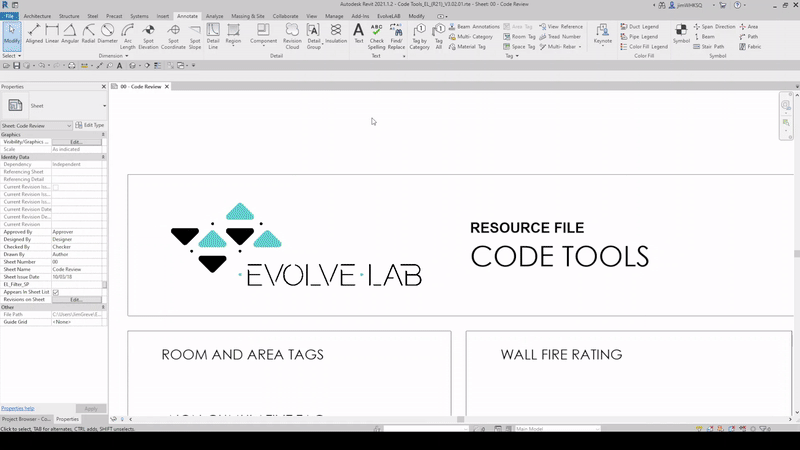Select the Text tool

[x=359, y=34]
